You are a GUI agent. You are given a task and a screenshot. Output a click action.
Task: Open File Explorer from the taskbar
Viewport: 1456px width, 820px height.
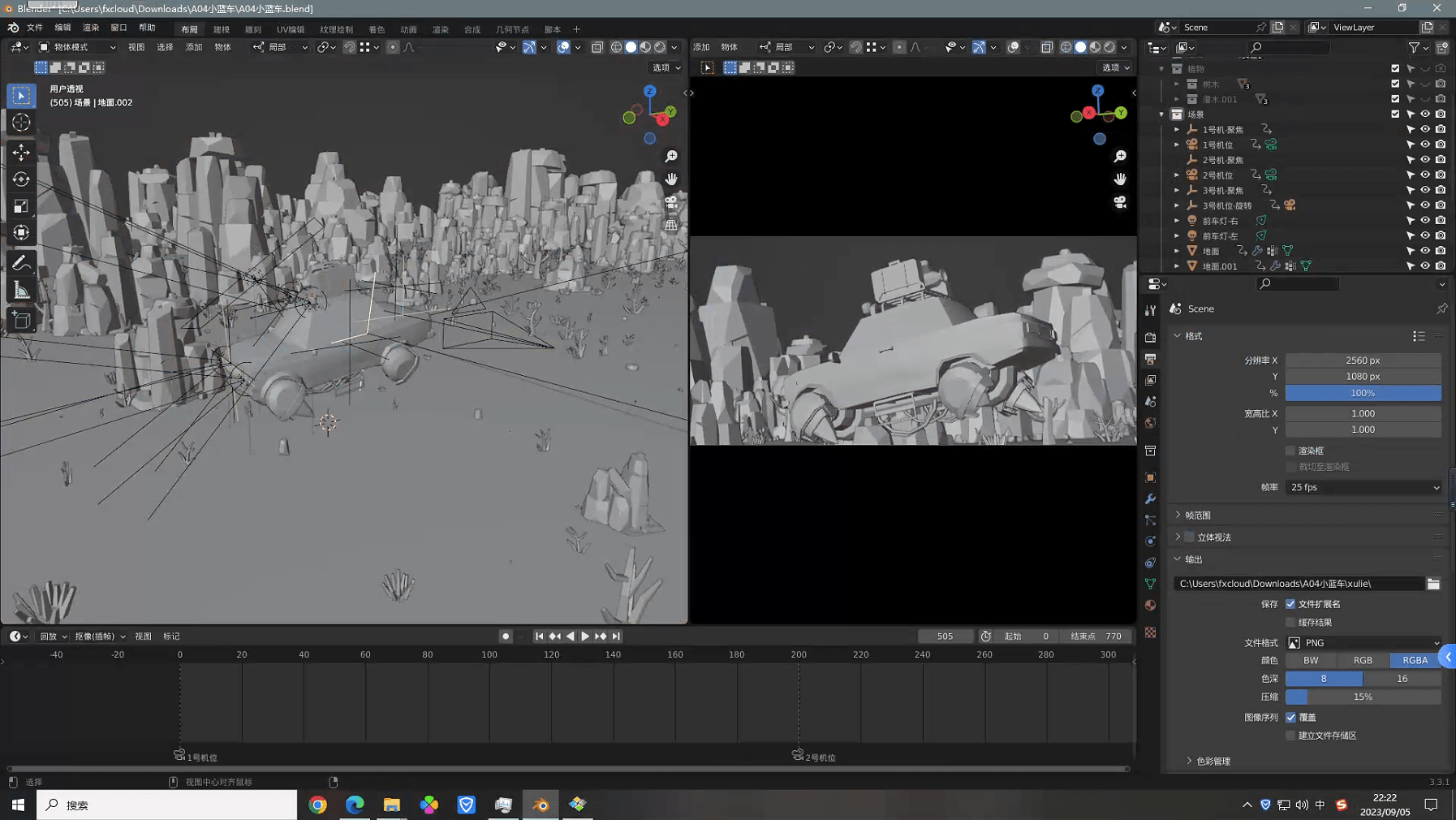pos(392,805)
